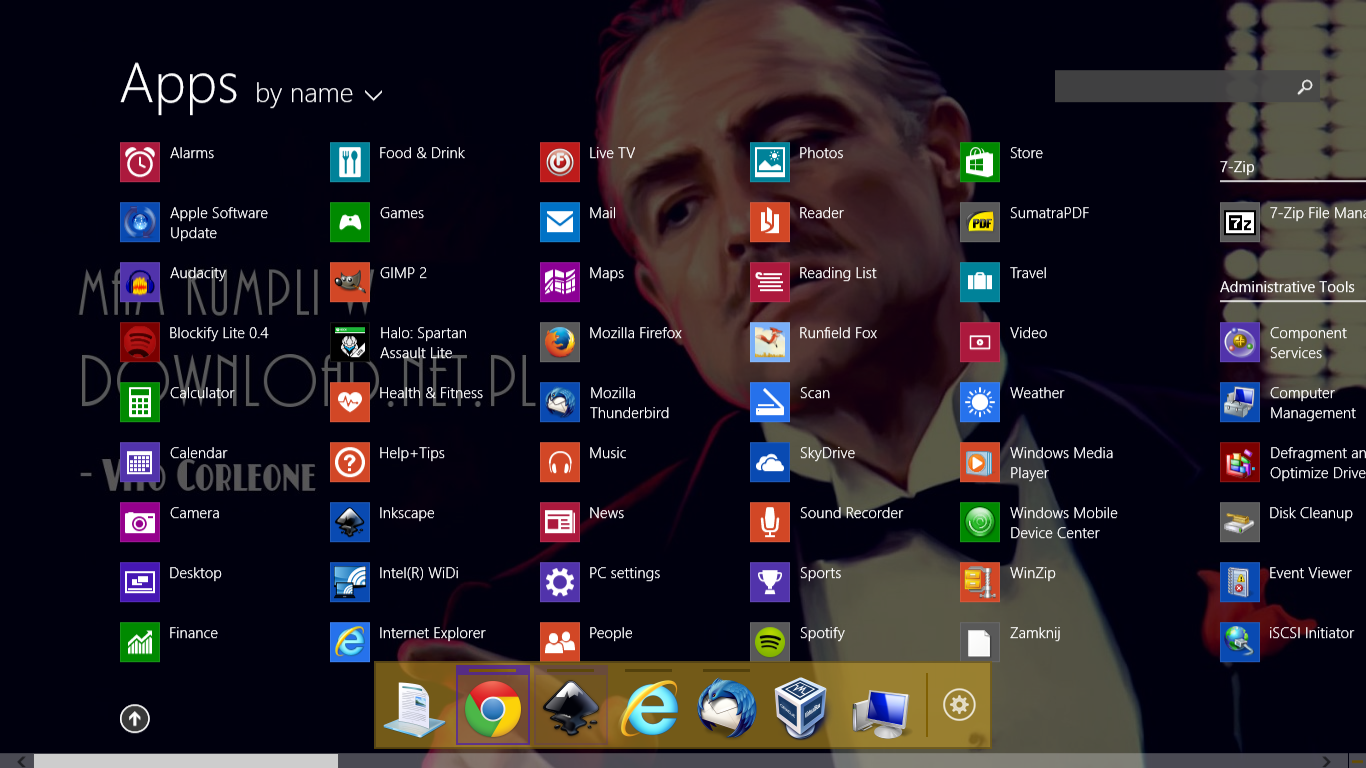Launch Sound Recorder icon

[770, 522]
